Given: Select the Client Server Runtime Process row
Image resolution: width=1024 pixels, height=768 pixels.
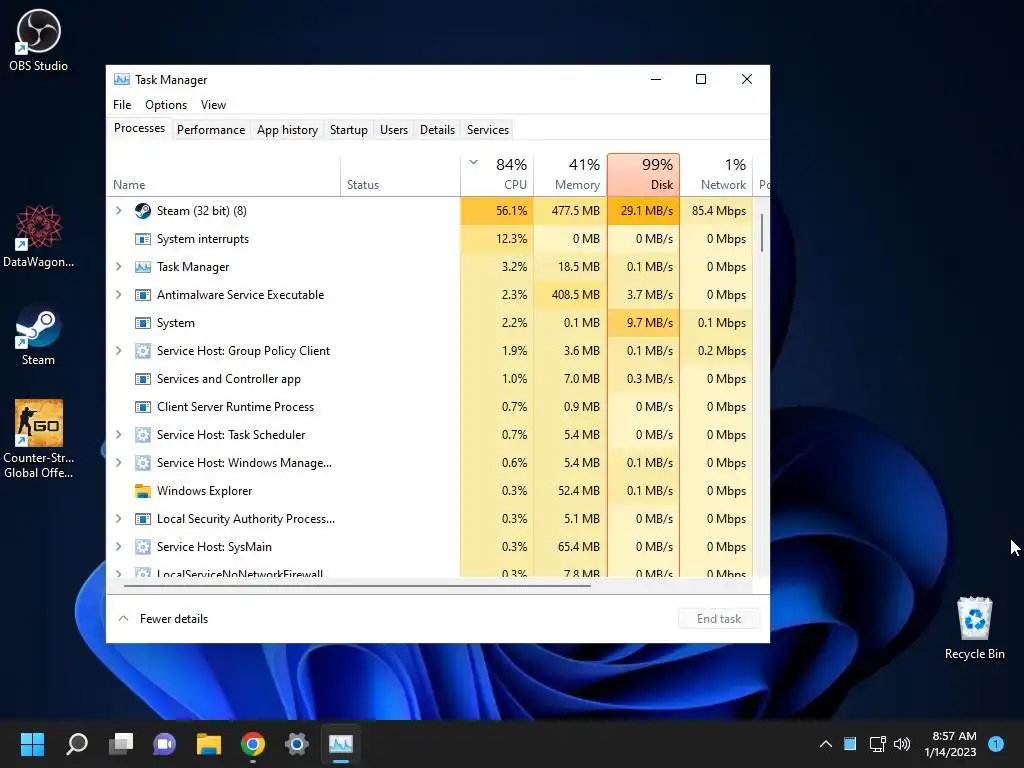Looking at the screenshot, I should coord(430,407).
